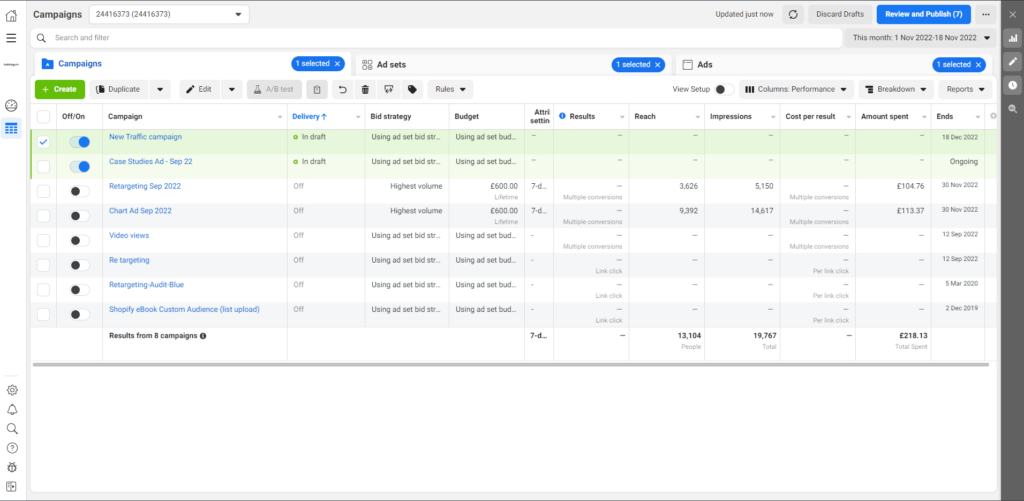Click the info icon next to Results header
The width and height of the screenshot is (1024, 501).
(x=562, y=116)
